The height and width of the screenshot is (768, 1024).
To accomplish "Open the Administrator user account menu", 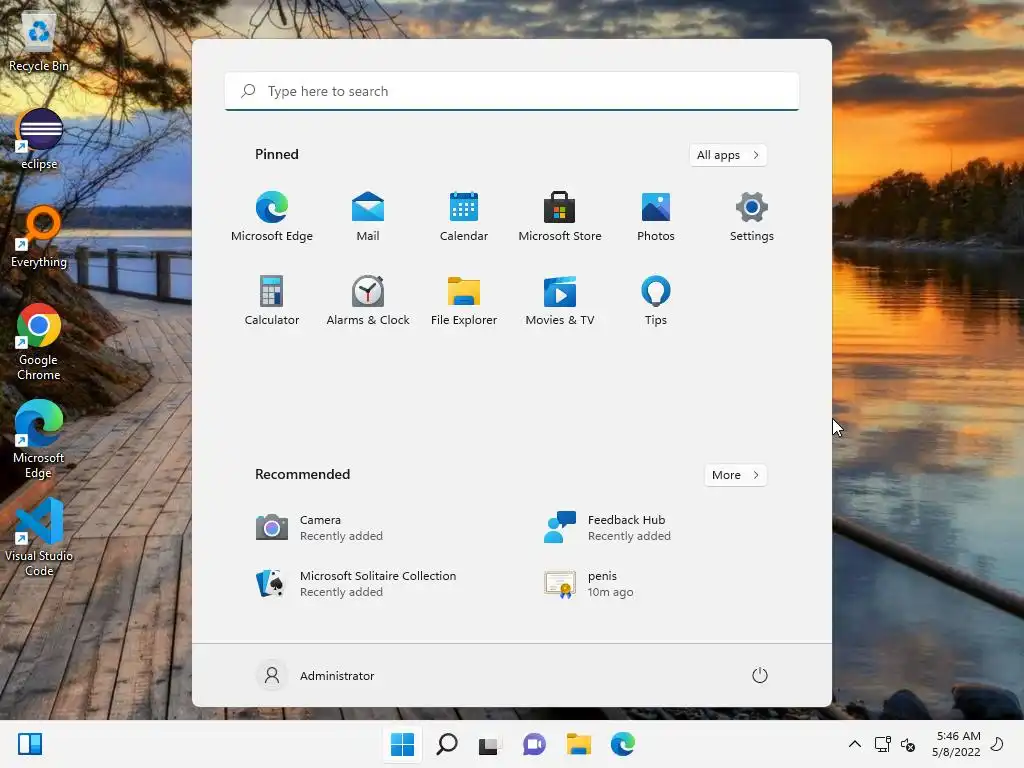I will pos(316,675).
